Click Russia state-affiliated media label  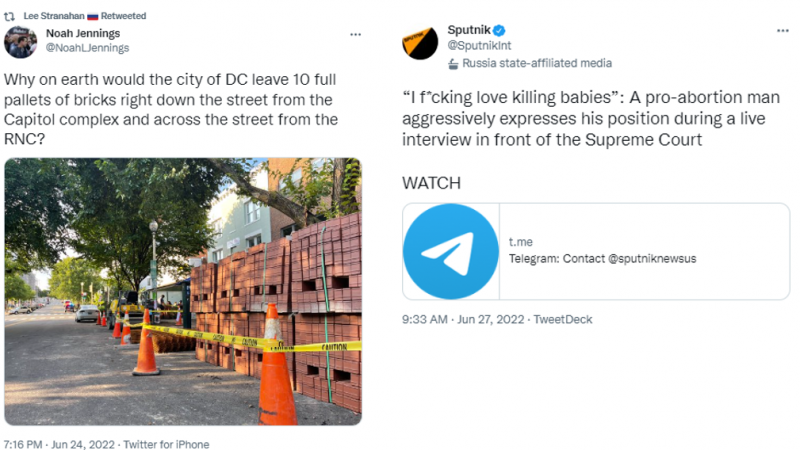click(x=537, y=63)
